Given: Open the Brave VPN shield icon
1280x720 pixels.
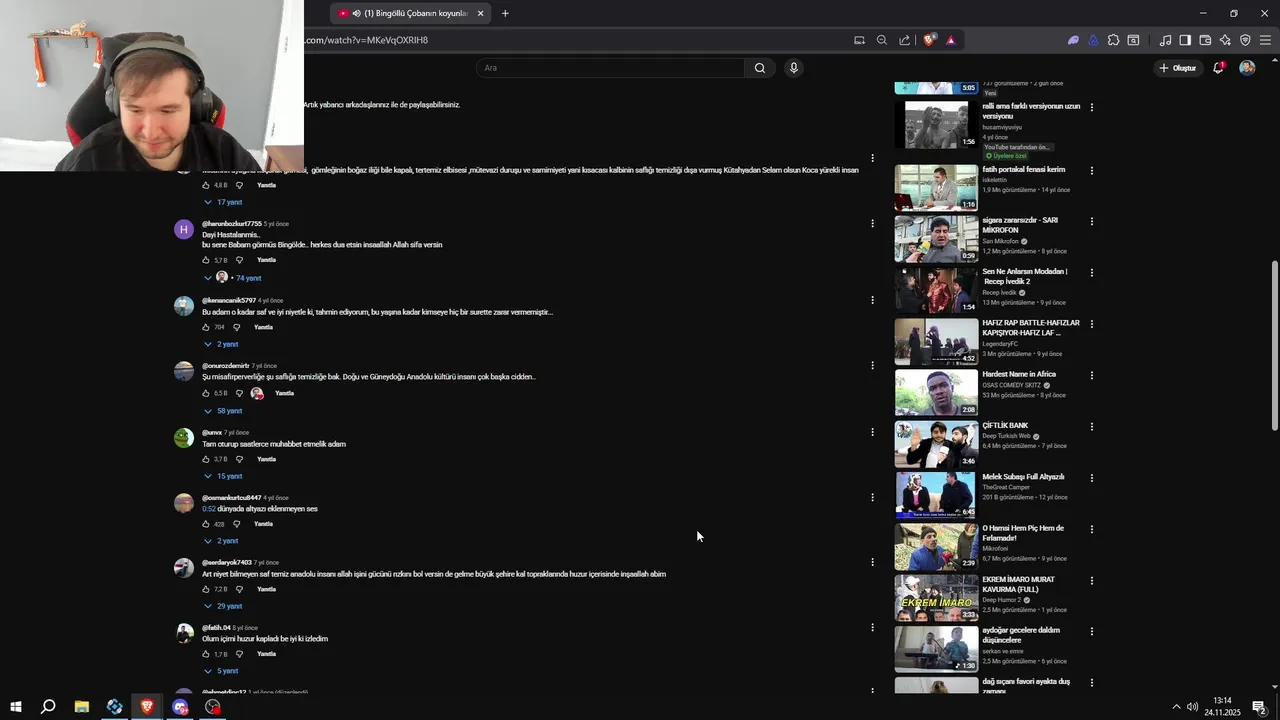Looking at the screenshot, I should 1245,40.
